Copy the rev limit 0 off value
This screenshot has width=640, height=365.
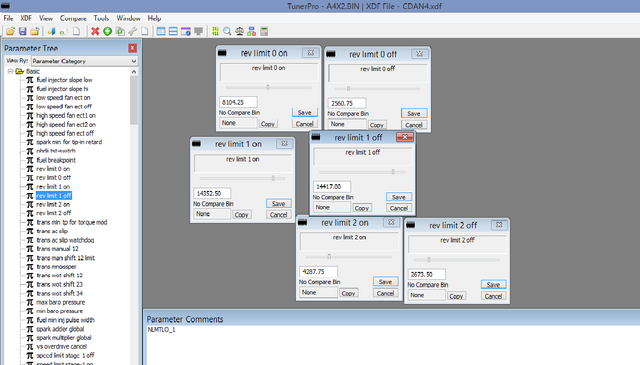point(376,125)
